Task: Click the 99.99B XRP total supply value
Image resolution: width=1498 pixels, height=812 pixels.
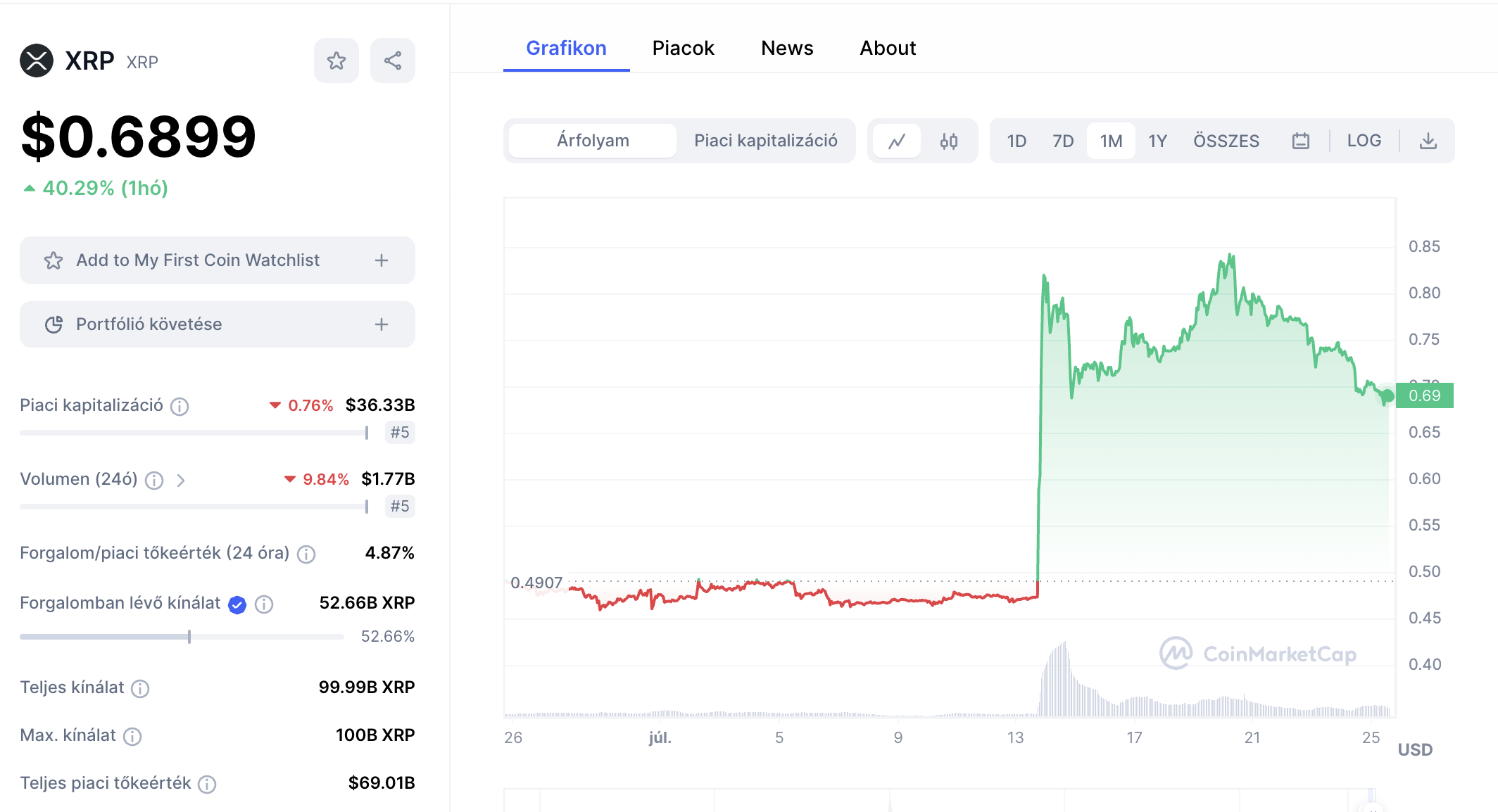Action: [x=367, y=687]
